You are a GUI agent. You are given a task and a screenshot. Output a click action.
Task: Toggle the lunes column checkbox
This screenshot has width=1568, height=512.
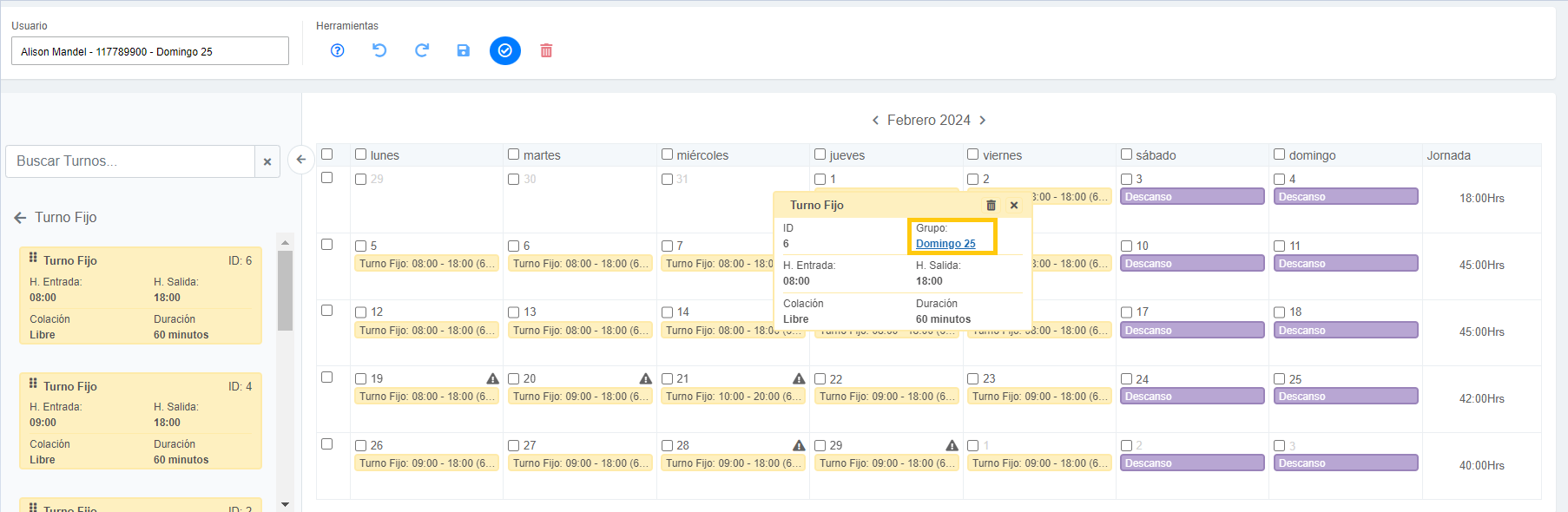[361, 154]
